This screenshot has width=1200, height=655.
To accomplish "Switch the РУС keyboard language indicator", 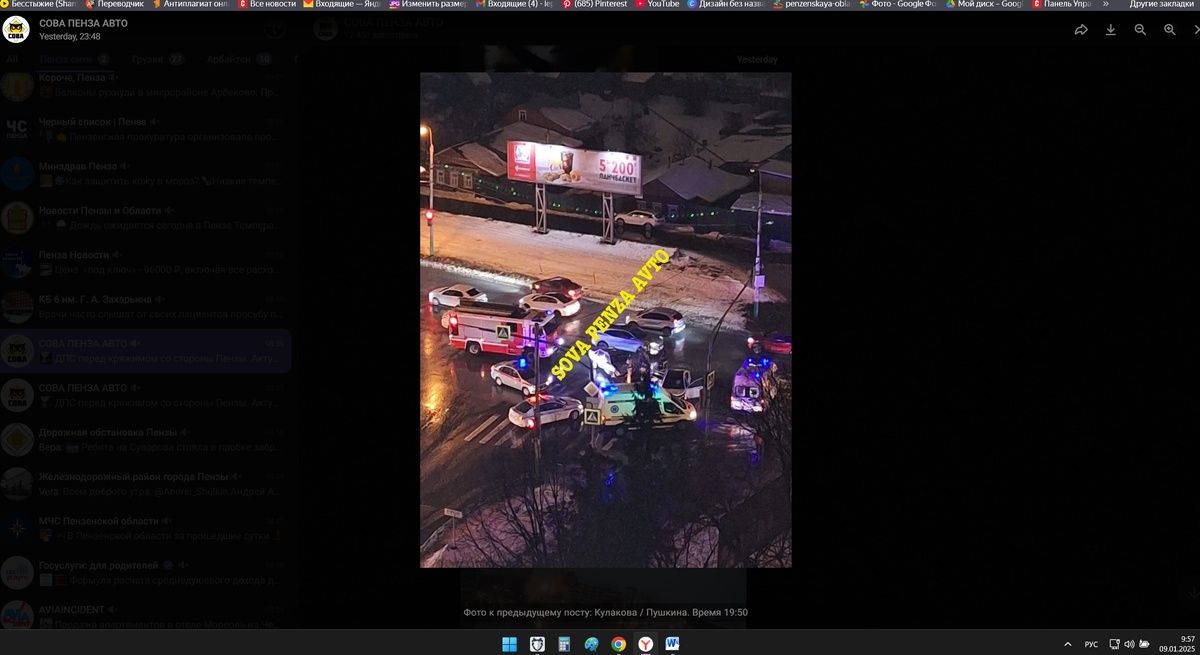I will 1091,644.
